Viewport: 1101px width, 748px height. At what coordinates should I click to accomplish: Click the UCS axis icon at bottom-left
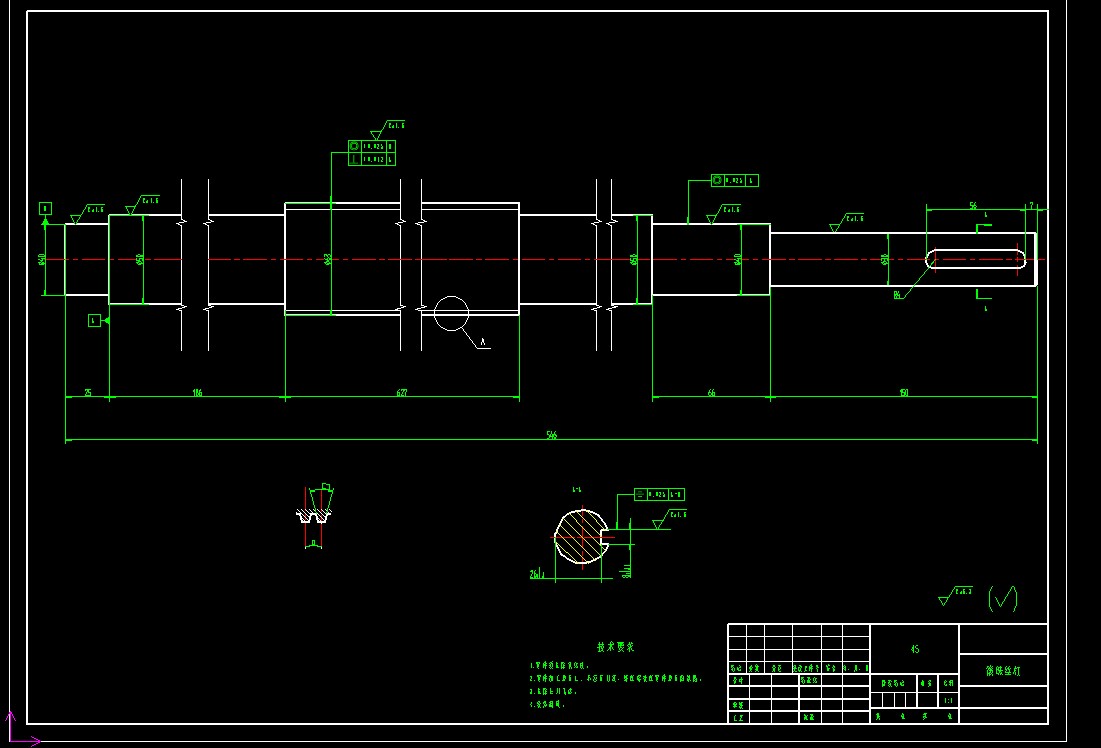pyautogui.click(x=21, y=729)
